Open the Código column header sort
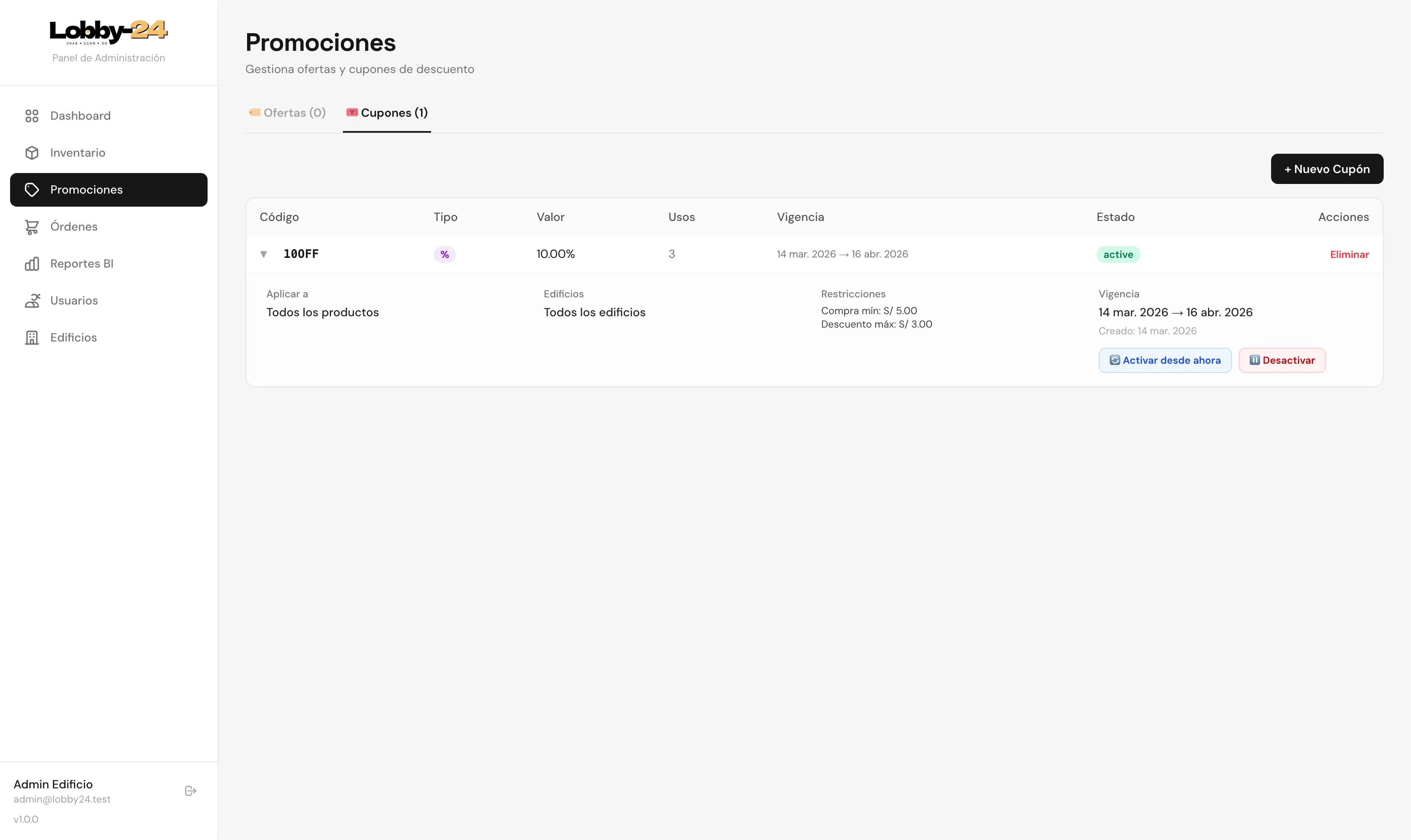The image size is (1411, 840). (279, 217)
